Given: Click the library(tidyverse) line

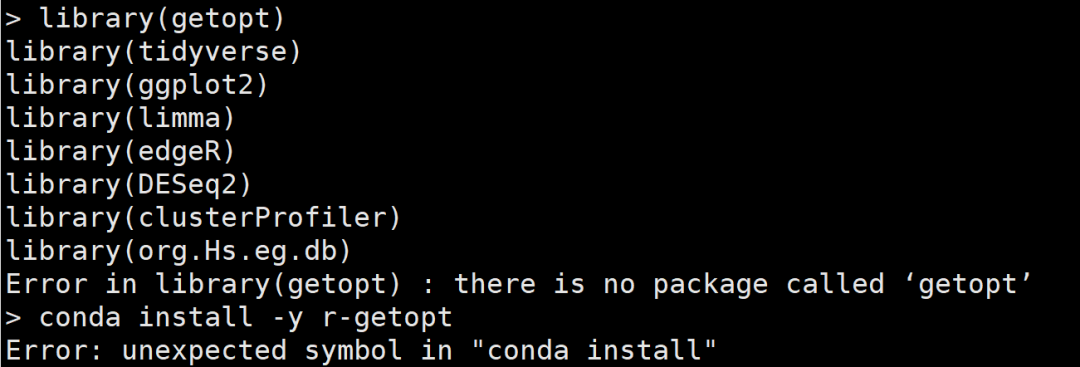Looking at the screenshot, I should tap(154, 52).
